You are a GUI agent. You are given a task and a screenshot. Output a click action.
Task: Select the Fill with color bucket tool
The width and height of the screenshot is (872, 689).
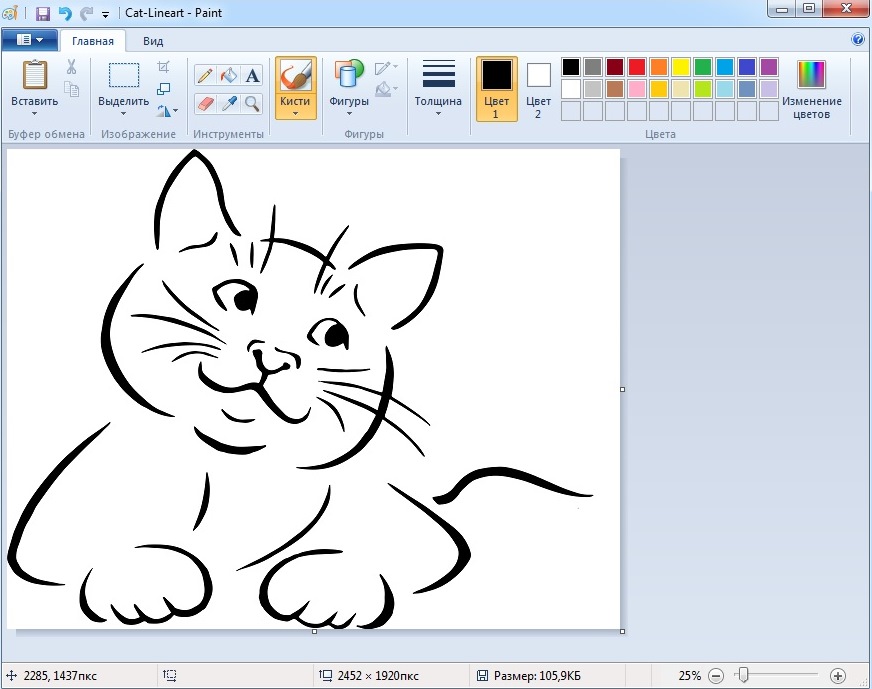pyautogui.click(x=229, y=75)
